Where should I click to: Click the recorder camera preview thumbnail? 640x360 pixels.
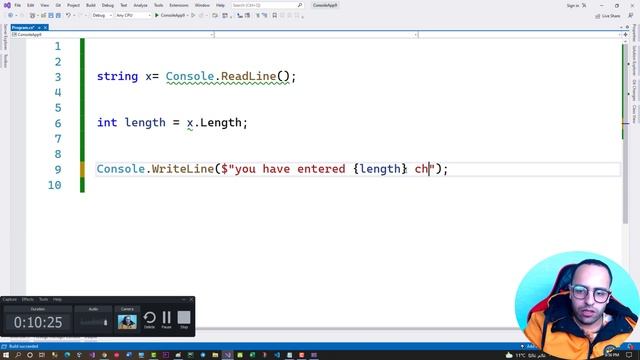point(127,322)
